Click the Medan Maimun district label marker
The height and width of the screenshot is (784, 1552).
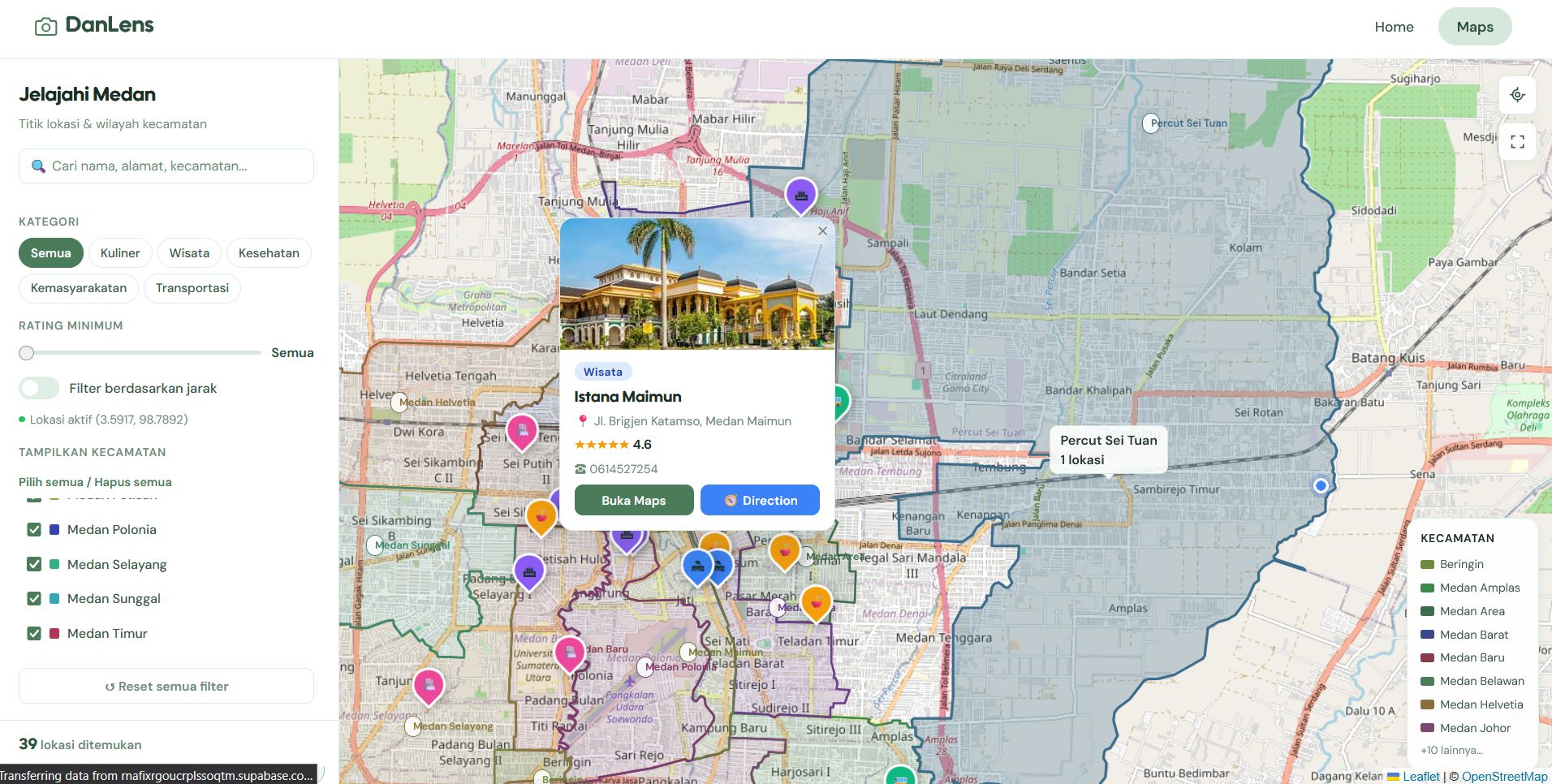pos(688,652)
